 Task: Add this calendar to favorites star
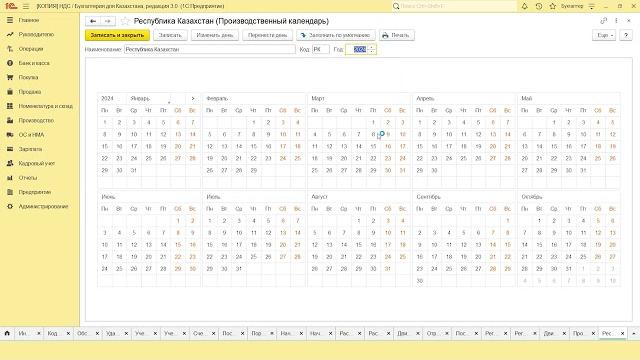tap(125, 21)
